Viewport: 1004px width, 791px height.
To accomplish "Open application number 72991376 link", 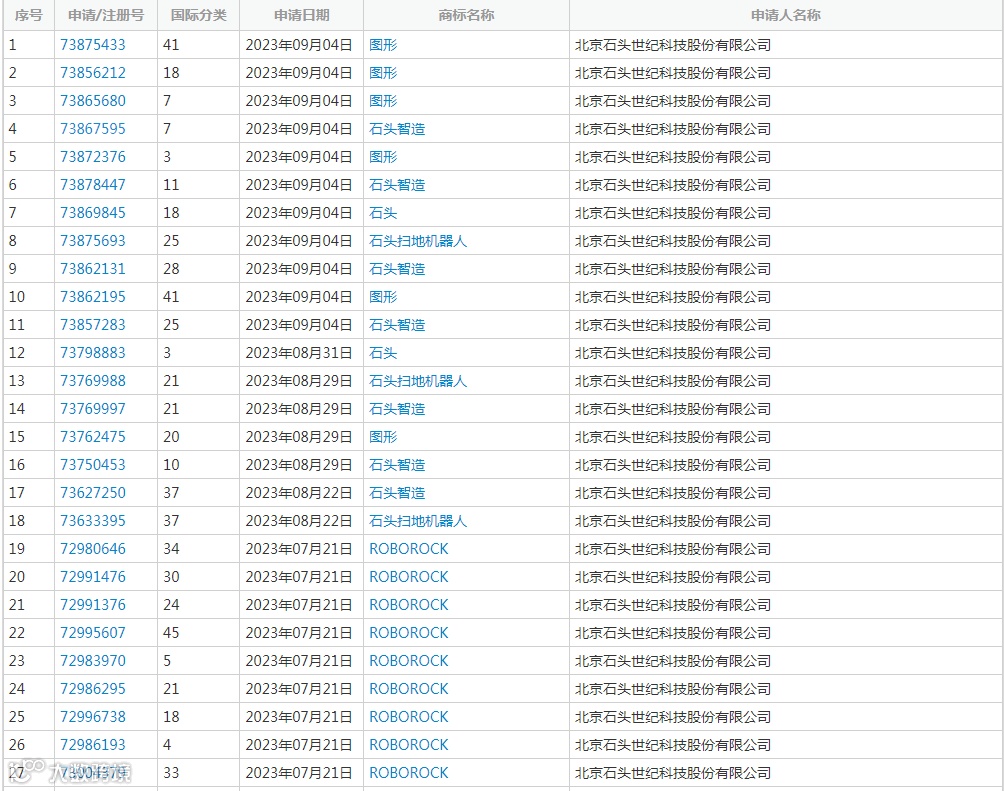I will (93, 605).
